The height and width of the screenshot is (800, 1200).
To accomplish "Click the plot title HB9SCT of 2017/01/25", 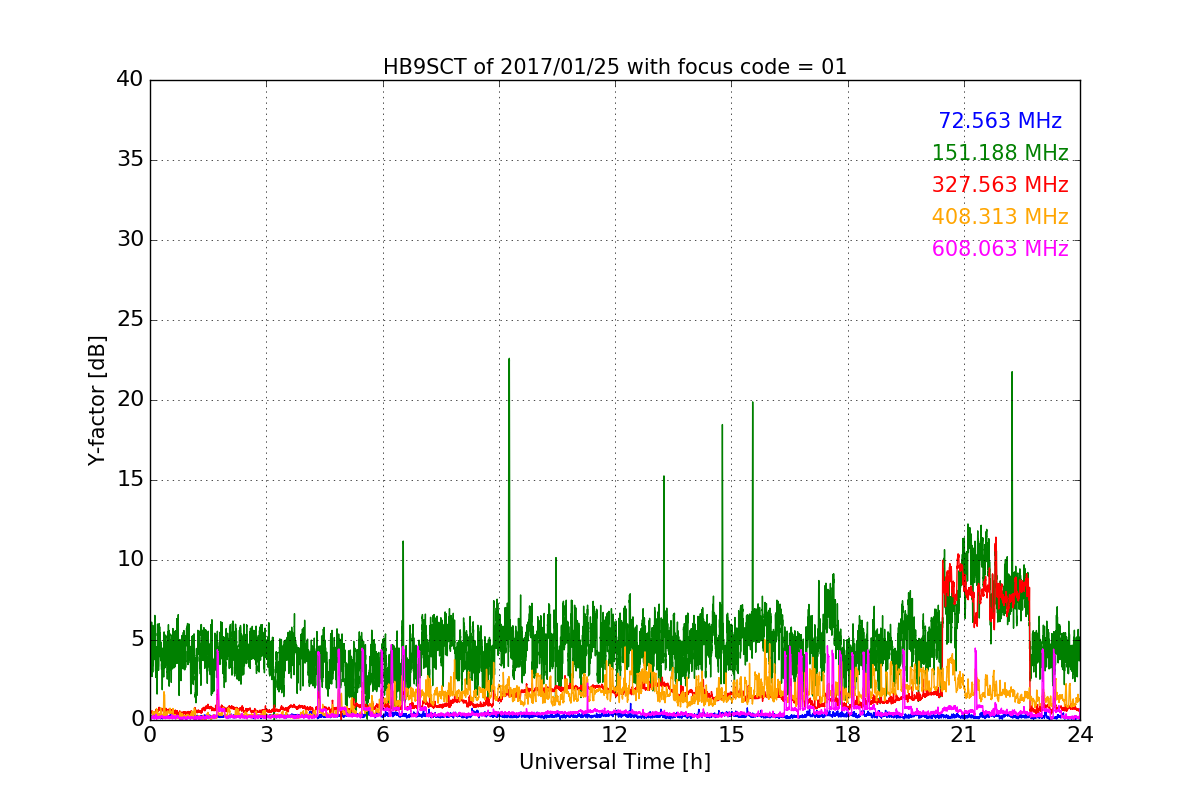I will (614, 67).
